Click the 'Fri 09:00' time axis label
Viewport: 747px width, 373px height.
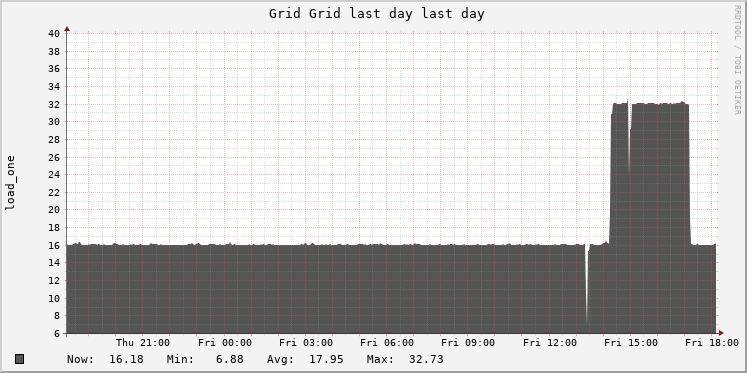click(468, 343)
